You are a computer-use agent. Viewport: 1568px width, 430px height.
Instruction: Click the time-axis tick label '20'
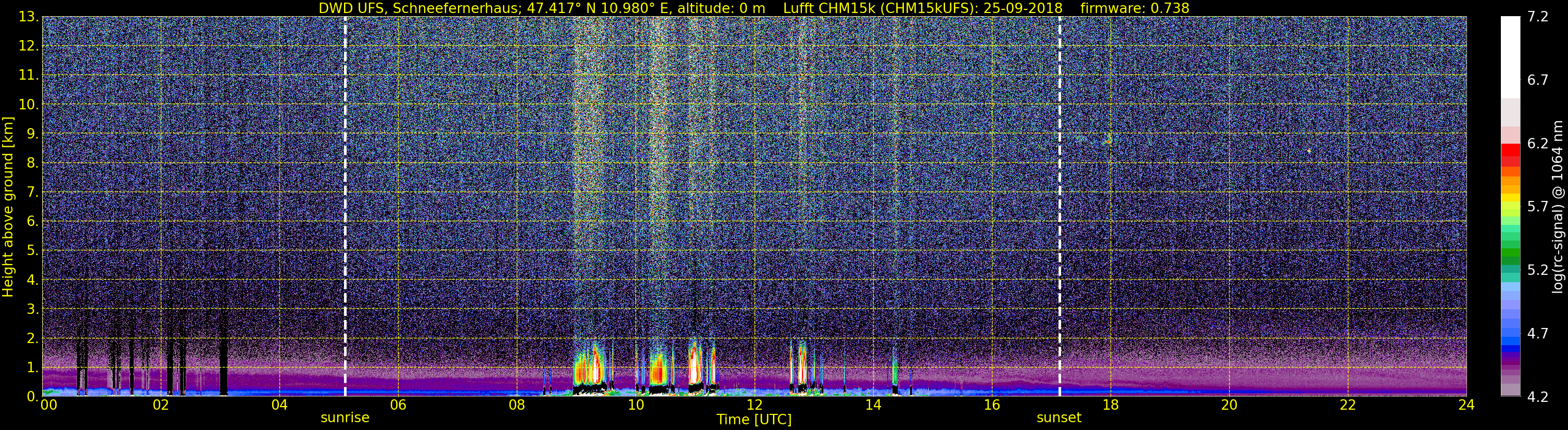[1229, 406]
